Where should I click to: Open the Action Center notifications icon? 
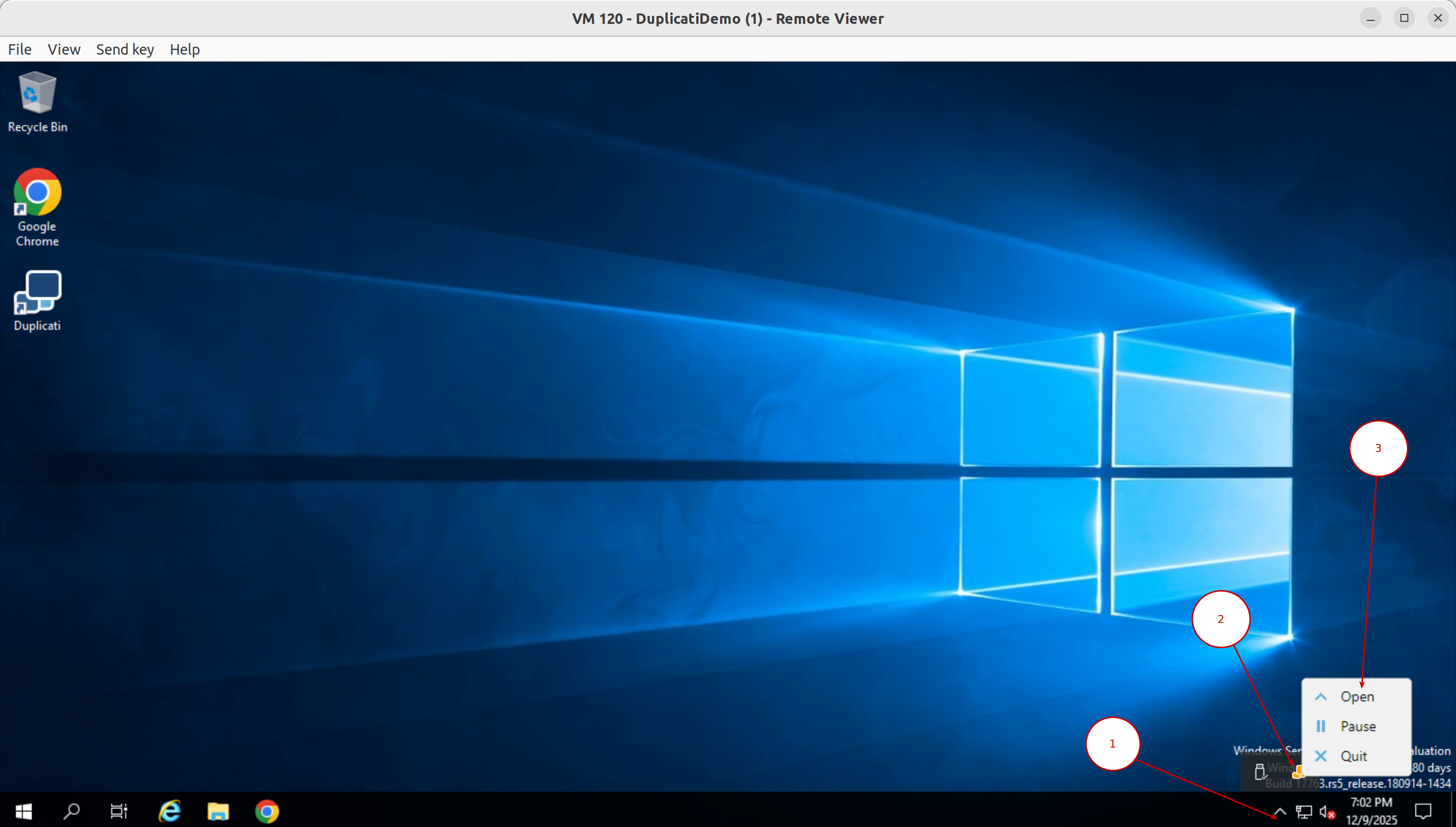click(x=1423, y=811)
